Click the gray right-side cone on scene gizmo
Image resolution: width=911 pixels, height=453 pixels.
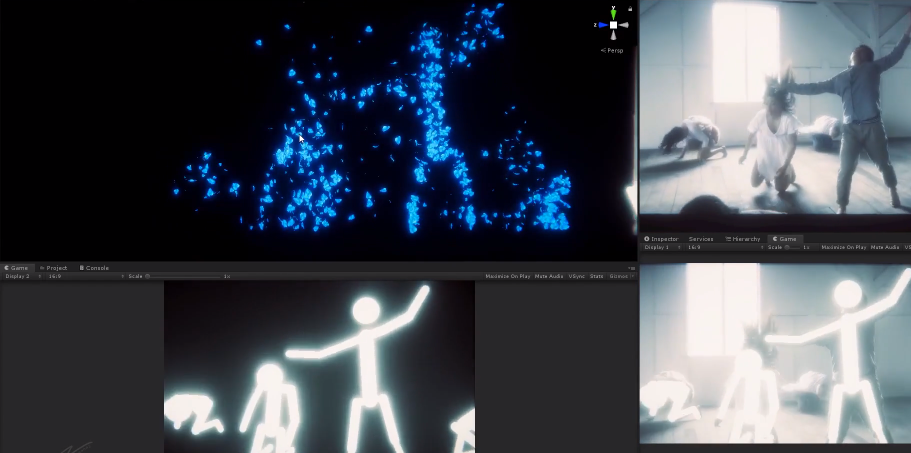point(625,25)
